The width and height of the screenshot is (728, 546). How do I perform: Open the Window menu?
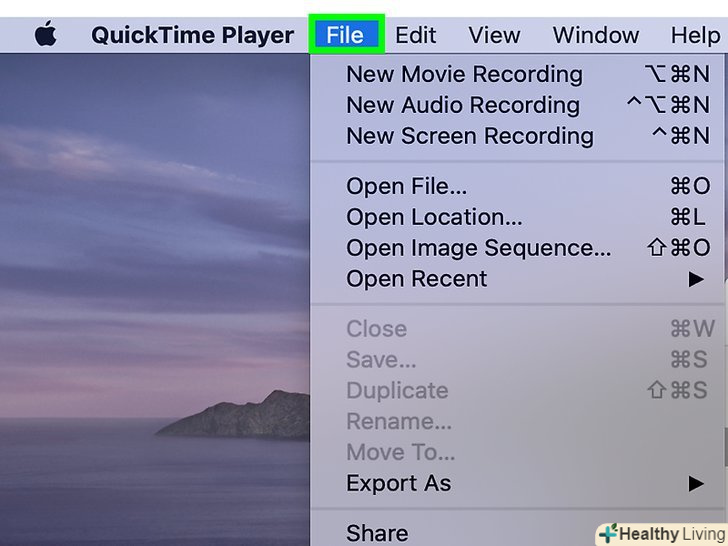595,35
